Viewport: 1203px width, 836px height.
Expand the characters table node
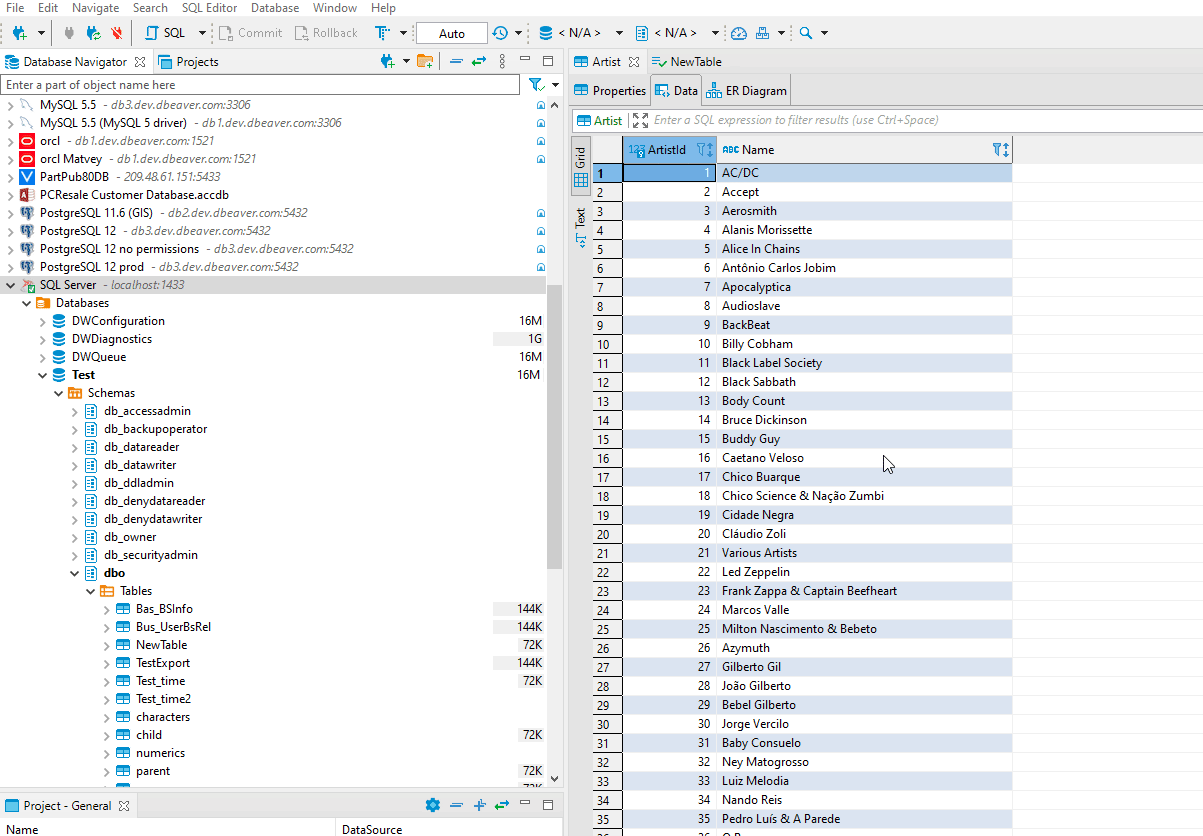coord(105,716)
